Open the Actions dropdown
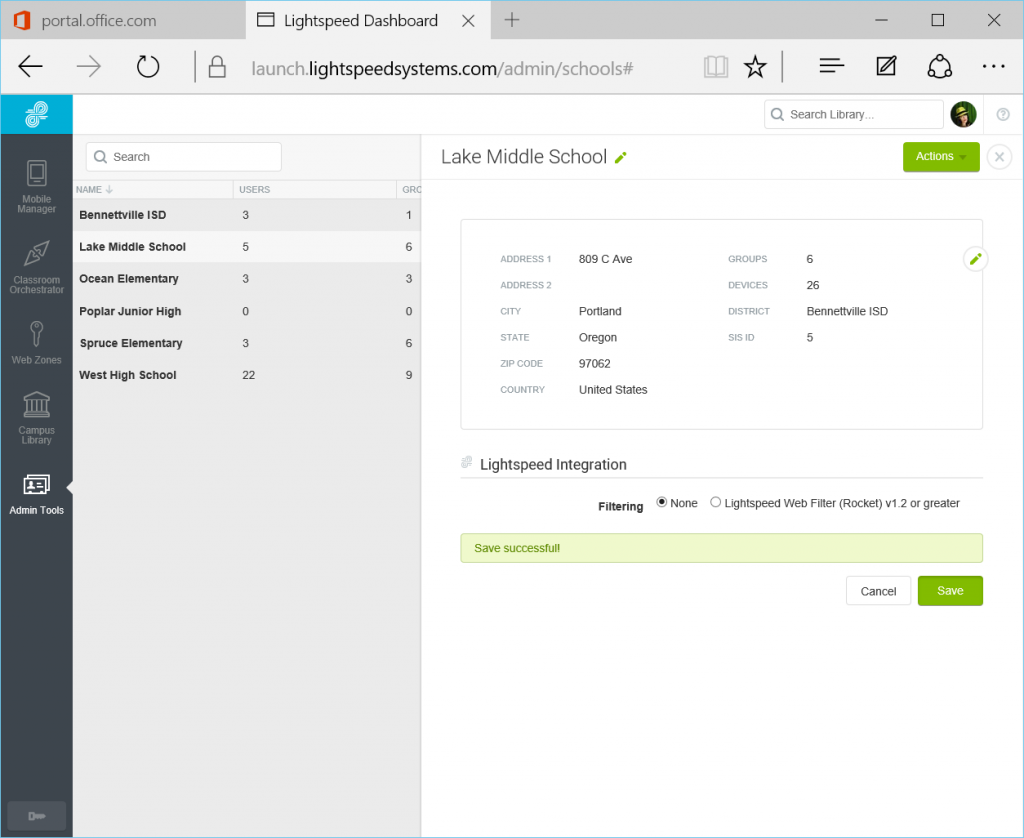 [x=941, y=157]
